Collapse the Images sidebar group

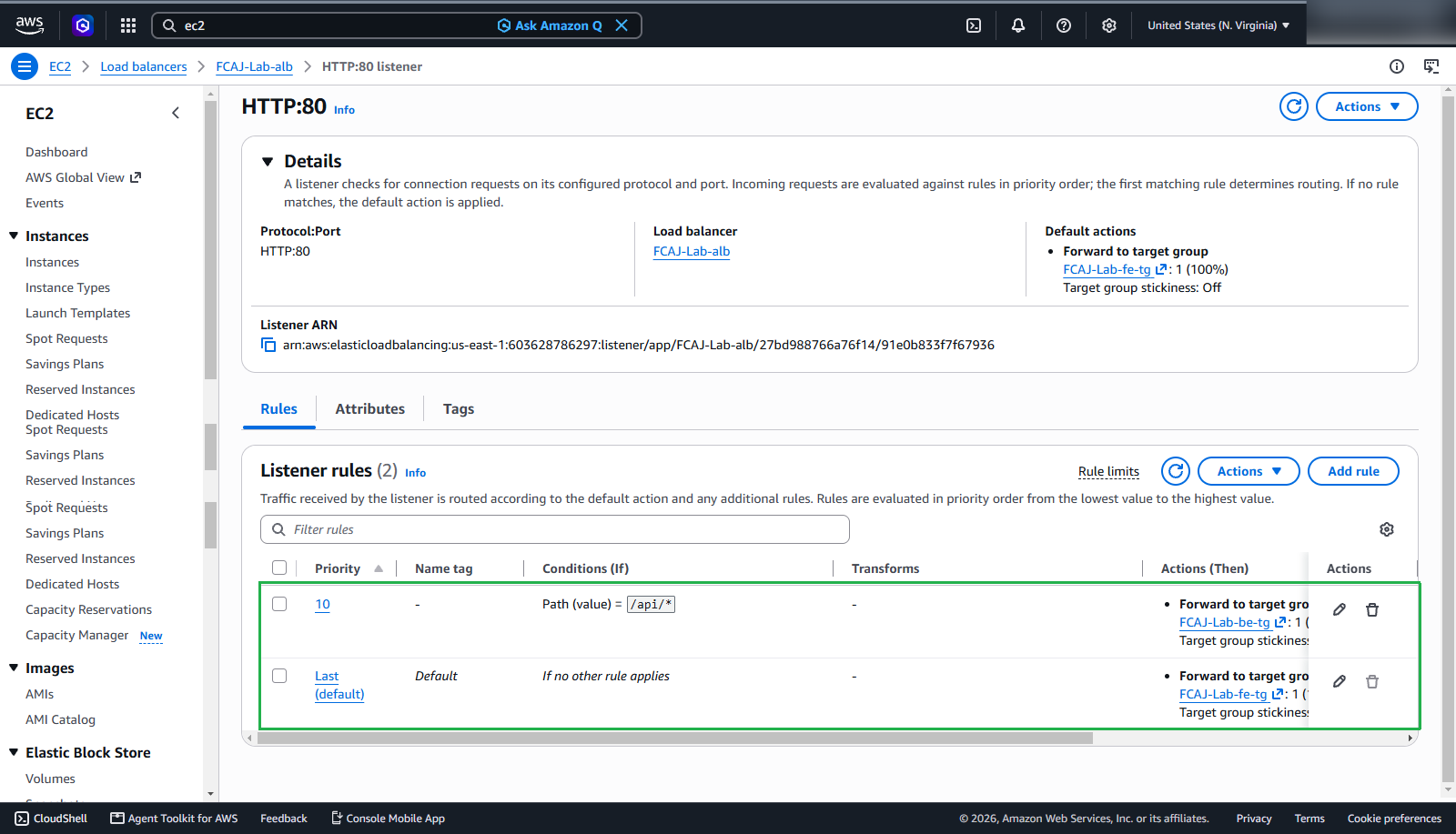click(x=14, y=668)
